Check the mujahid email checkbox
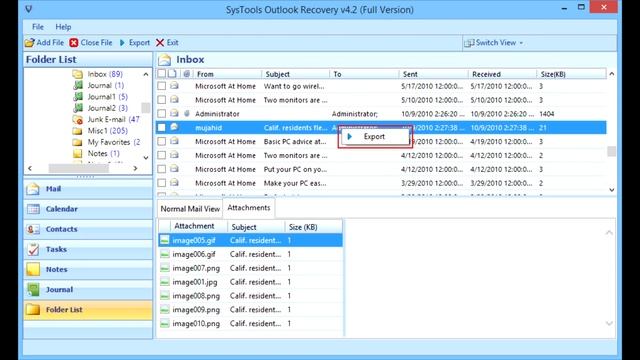Screen dimensions: 640x360 tap(162, 127)
